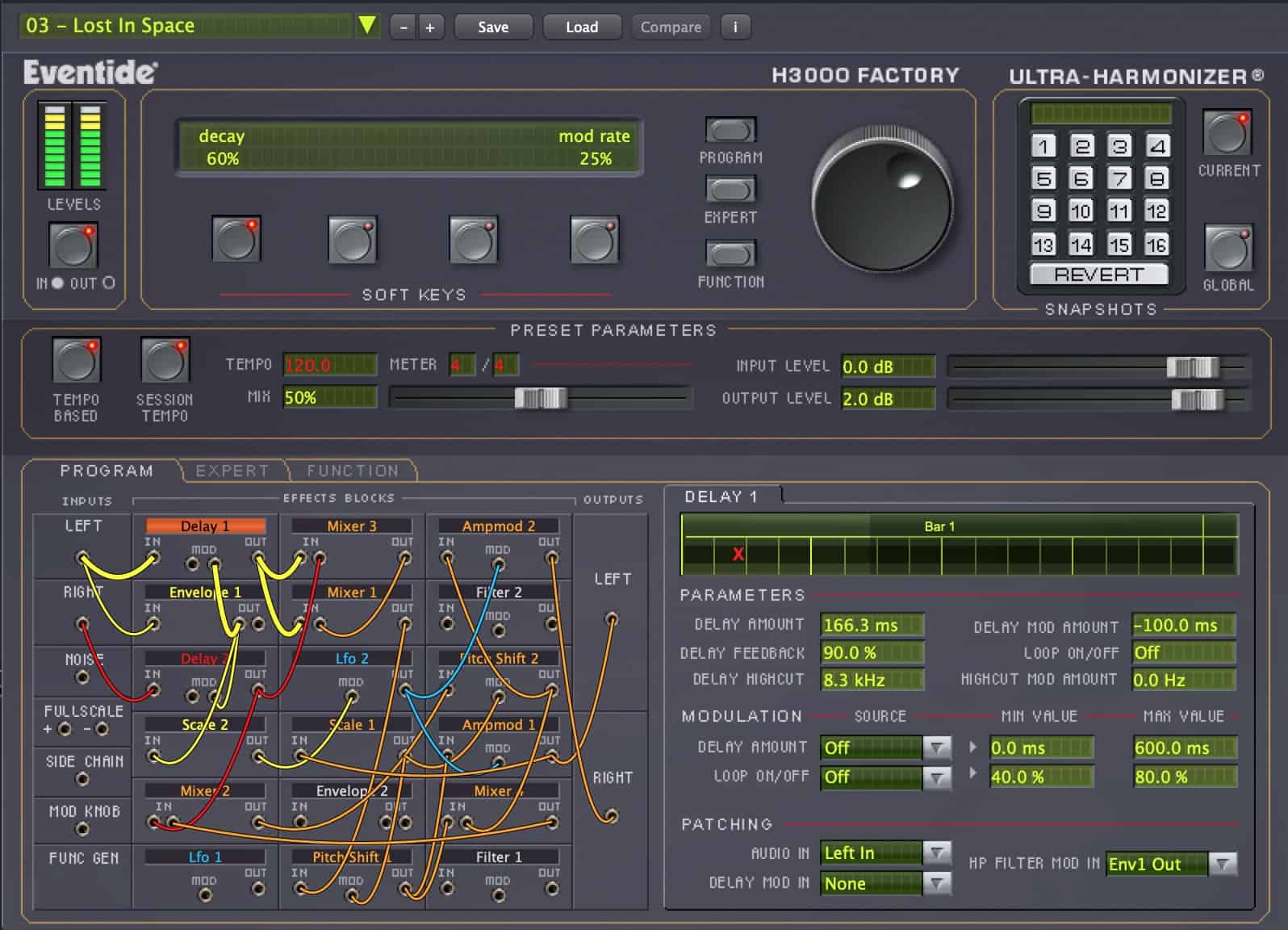Open LOOP ON/OFF modulation source dropdown
Image resolution: width=1288 pixels, height=930 pixels.
pos(937,777)
